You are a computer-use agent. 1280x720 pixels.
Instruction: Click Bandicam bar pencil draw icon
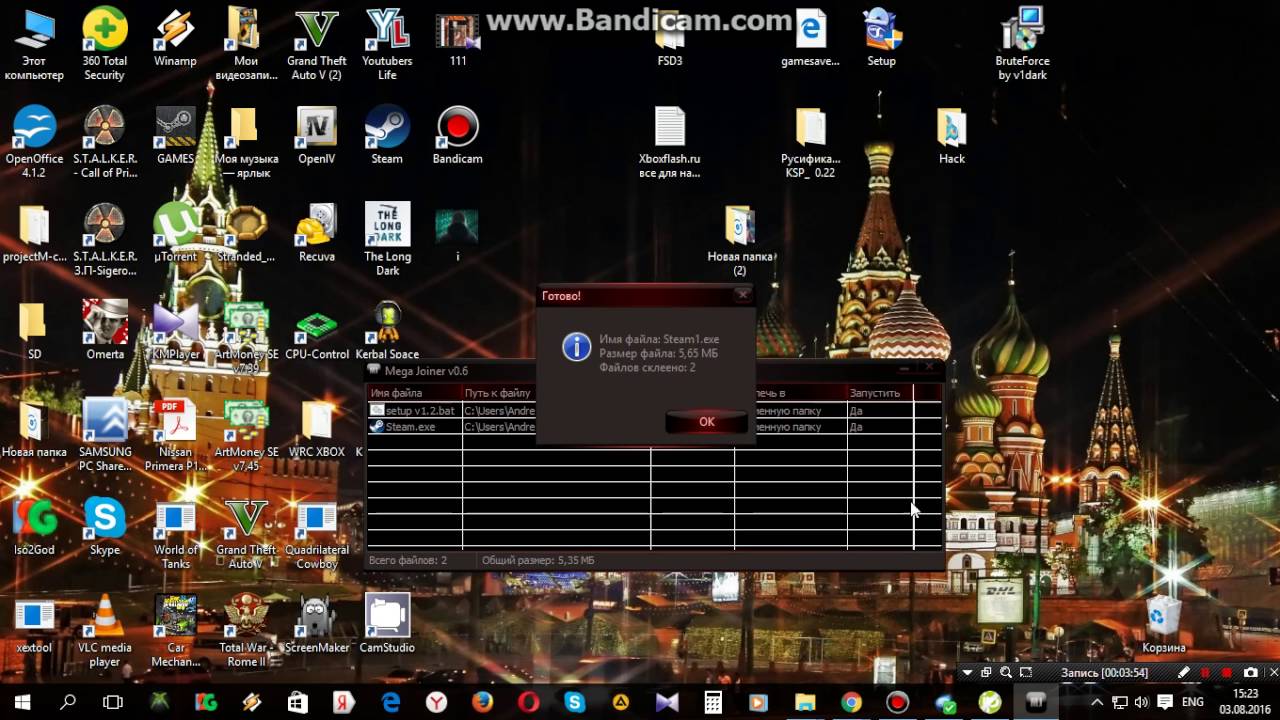point(1184,673)
